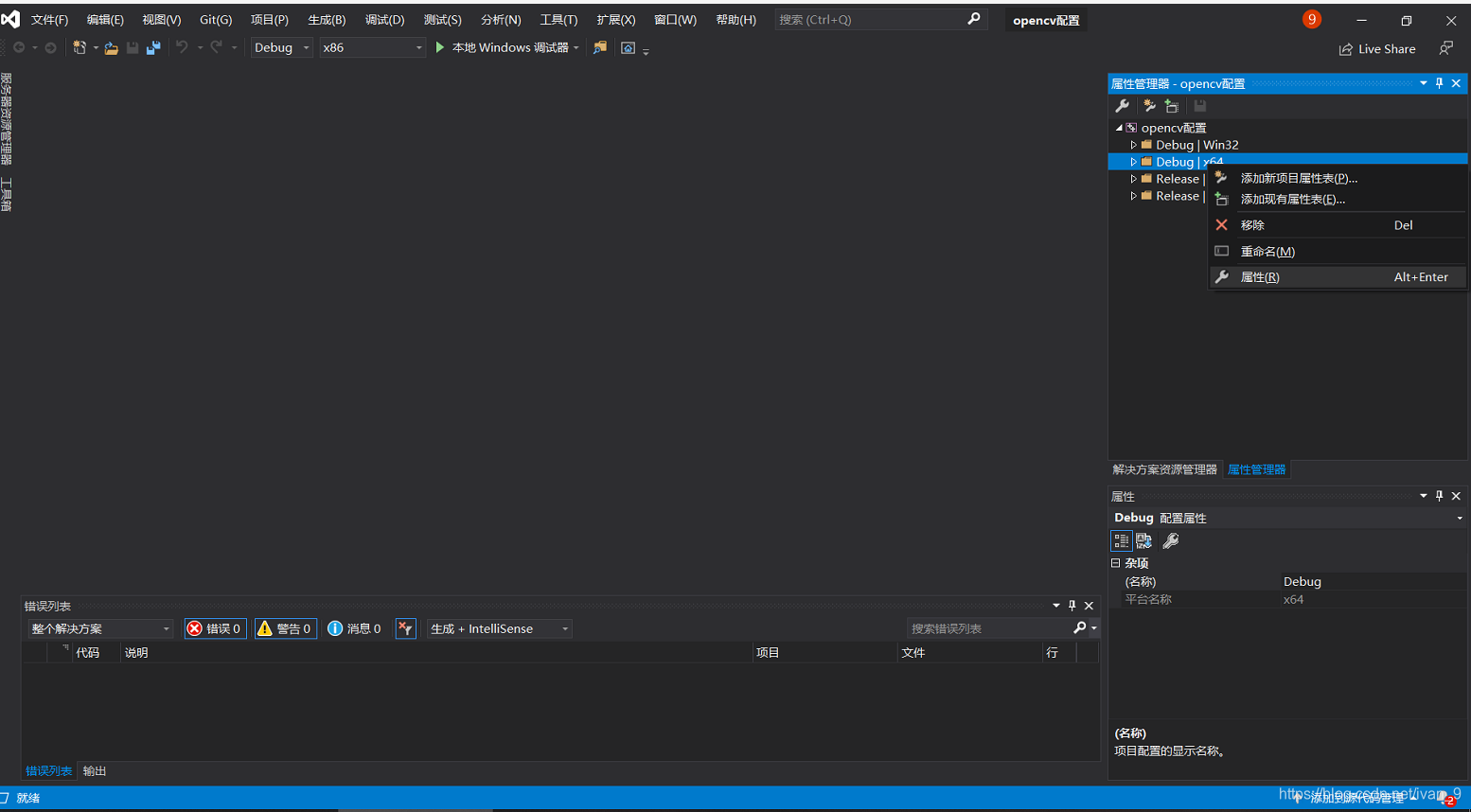Switch the Properties panel to categorized view
This screenshot has height=812, width=1471.
click(x=1122, y=541)
